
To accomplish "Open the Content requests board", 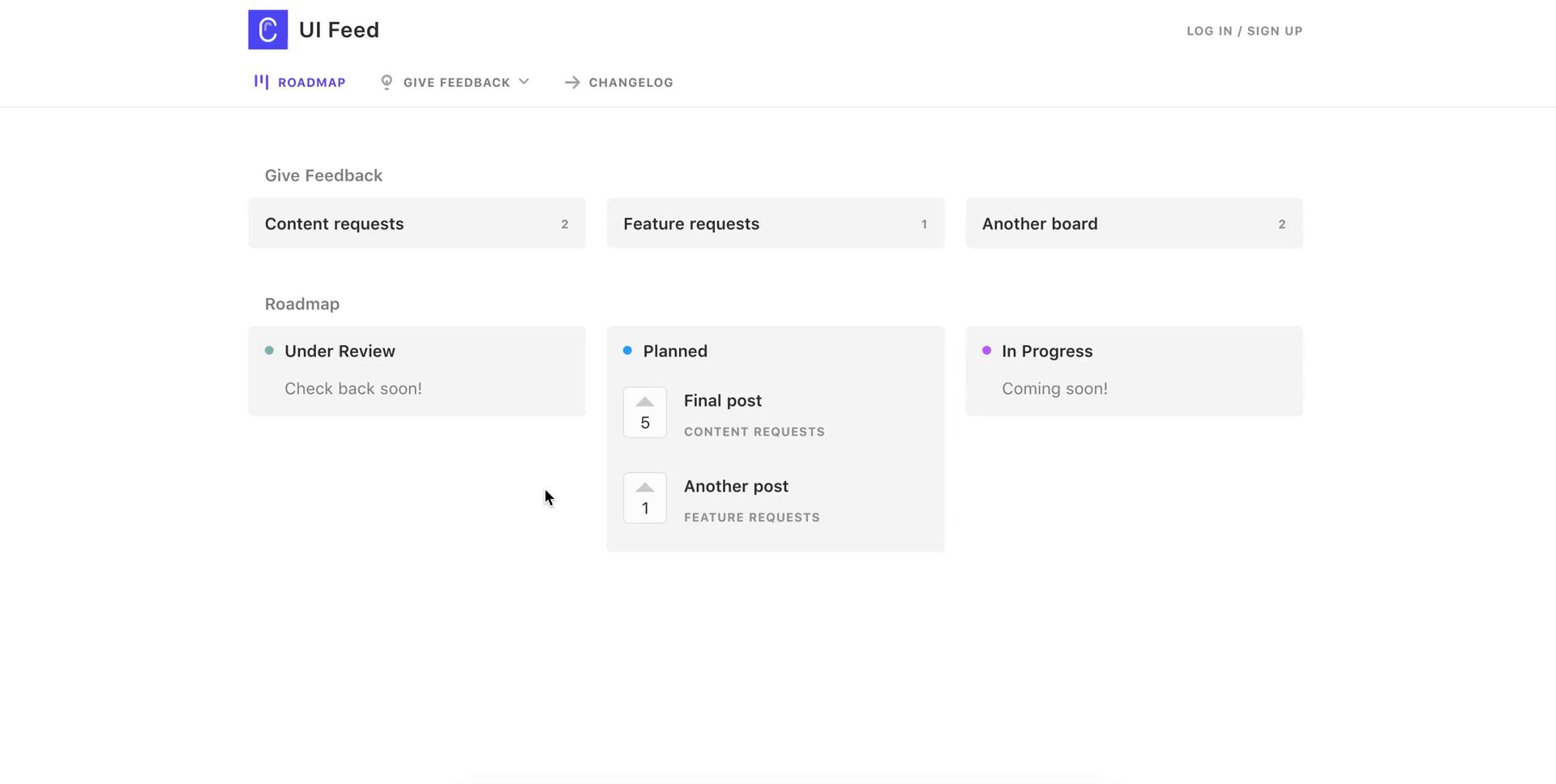I will [417, 224].
